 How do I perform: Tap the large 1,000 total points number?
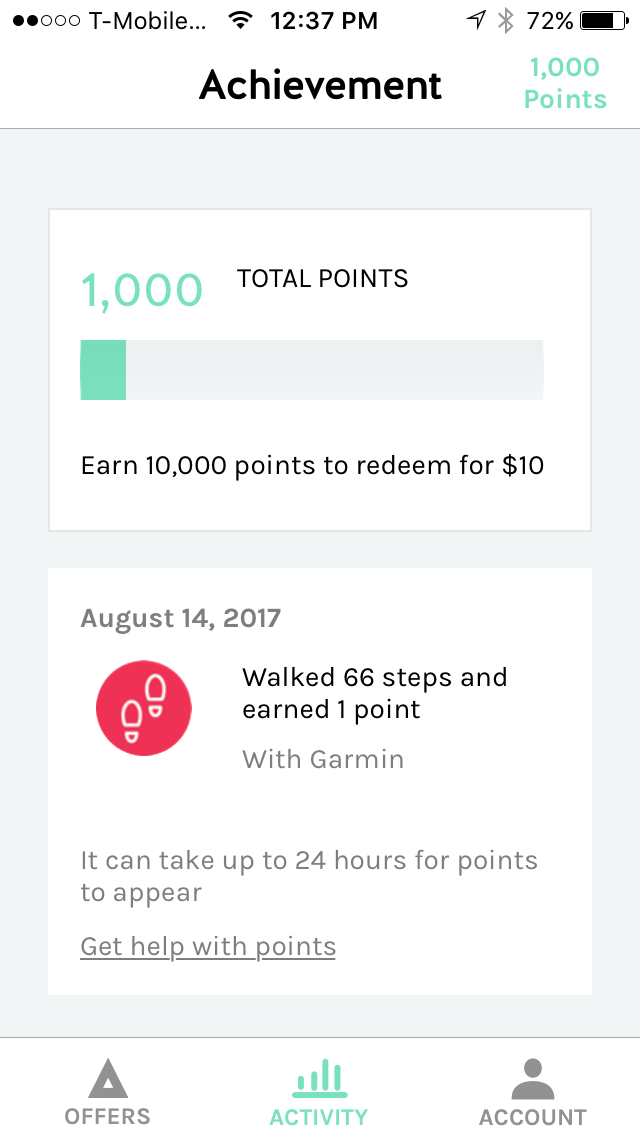pos(142,290)
